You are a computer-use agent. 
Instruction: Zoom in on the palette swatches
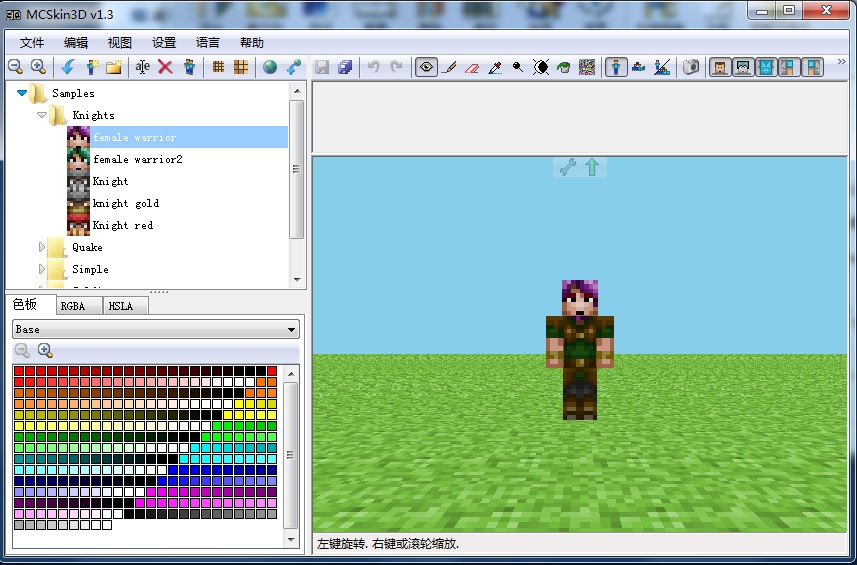(45, 350)
